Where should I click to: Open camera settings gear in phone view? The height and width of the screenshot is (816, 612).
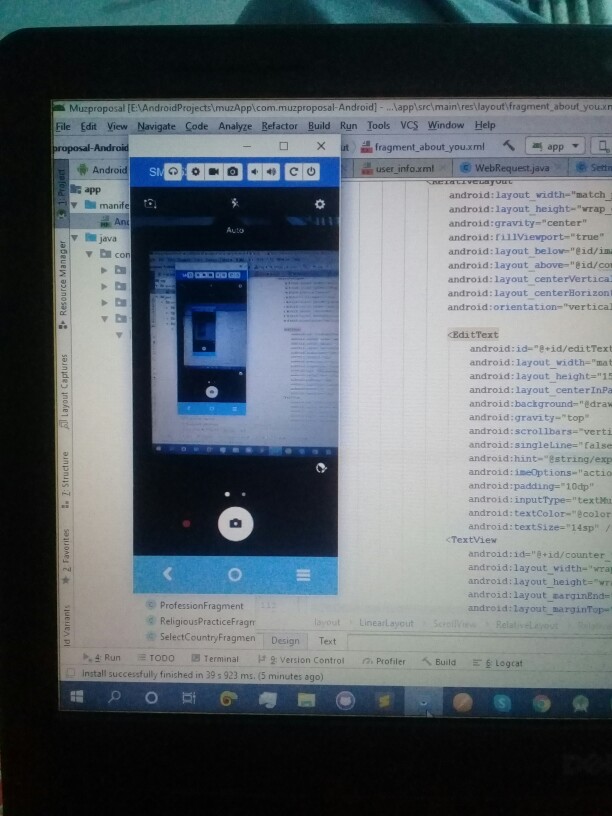(320, 204)
